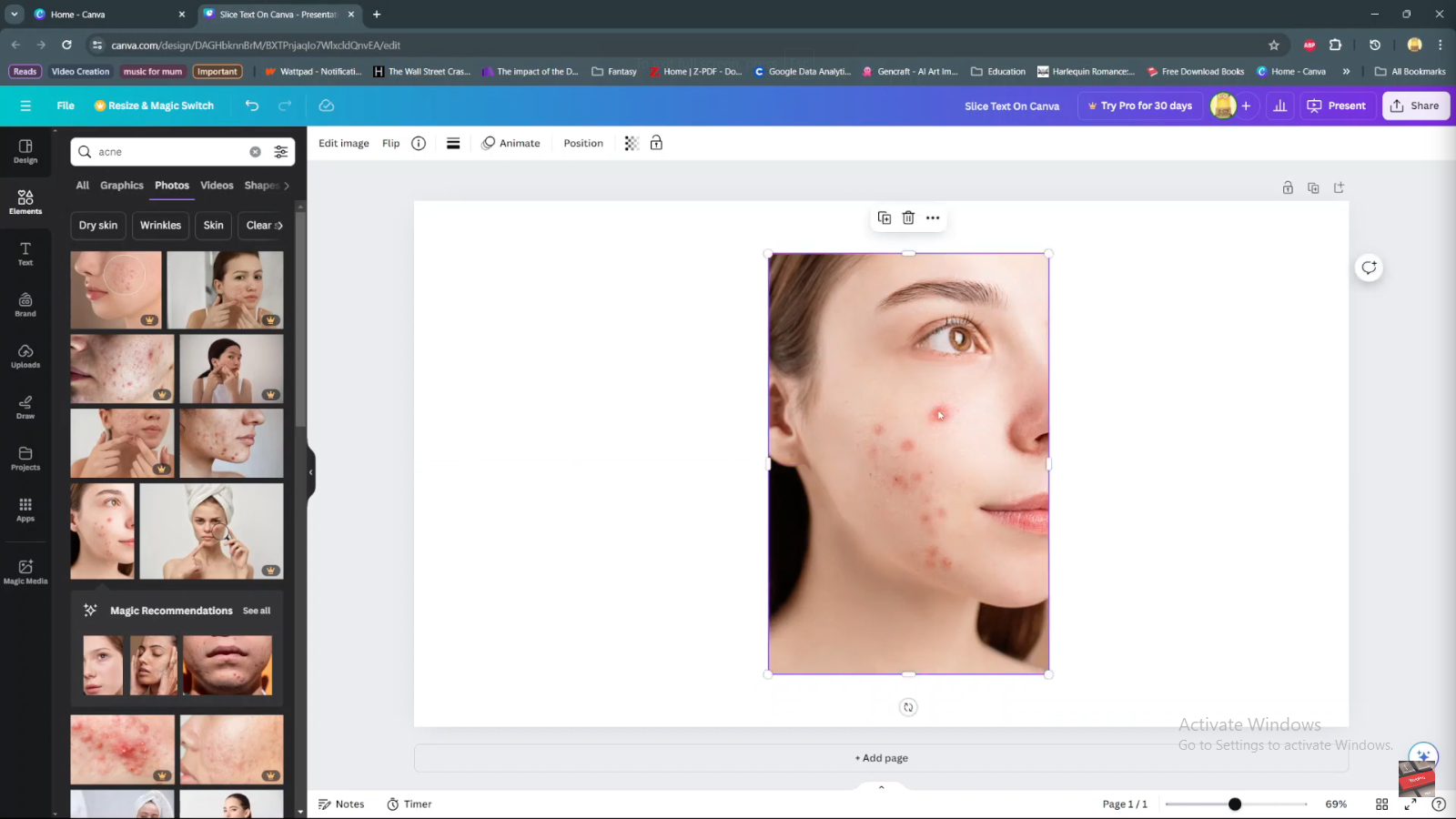Image resolution: width=1456 pixels, height=819 pixels.
Task: Undo the last action
Action: [x=252, y=106]
